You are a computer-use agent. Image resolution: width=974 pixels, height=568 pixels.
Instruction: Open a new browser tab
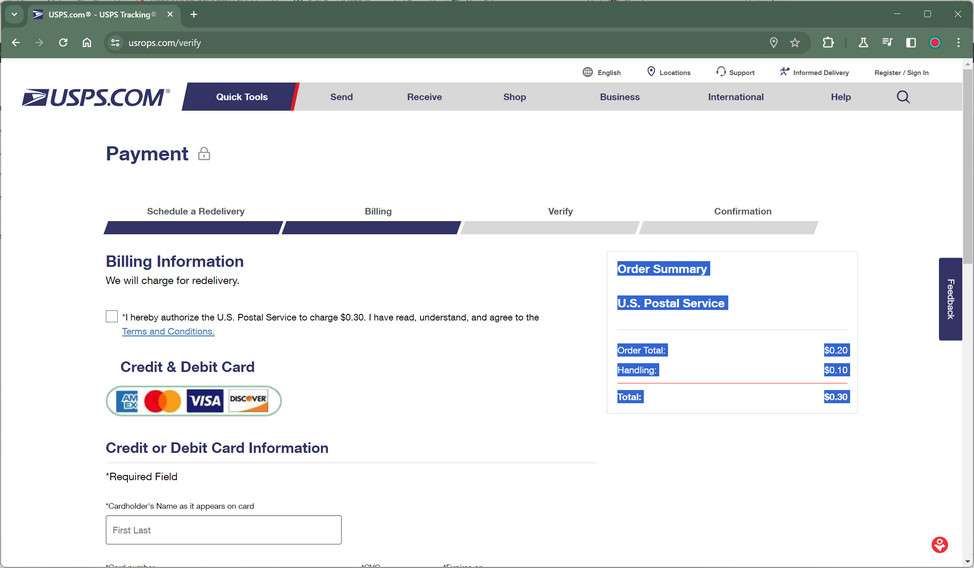[x=194, y=14]
